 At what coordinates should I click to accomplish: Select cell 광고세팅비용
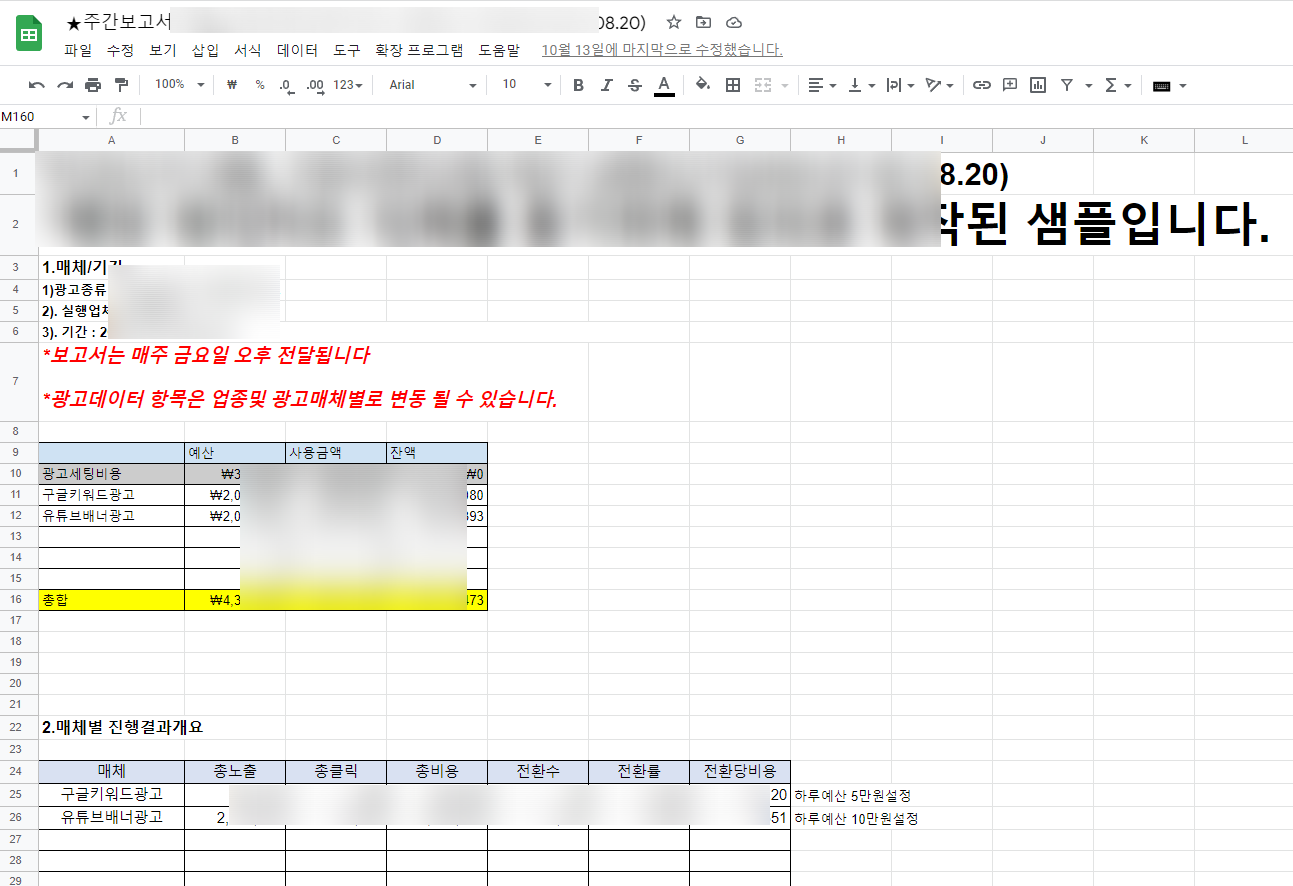point(111,474)
